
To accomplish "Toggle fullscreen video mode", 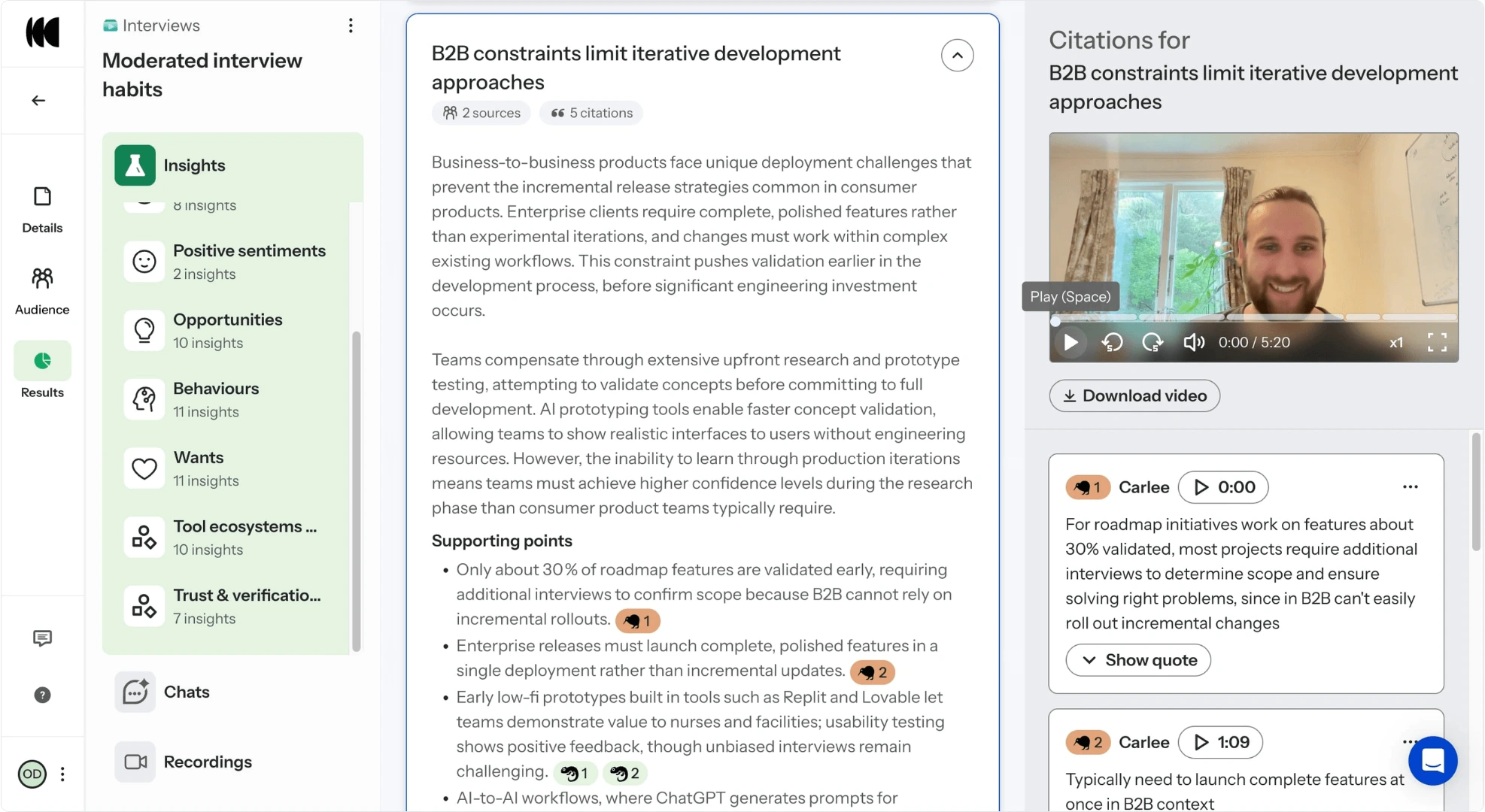I will 1437,343.
